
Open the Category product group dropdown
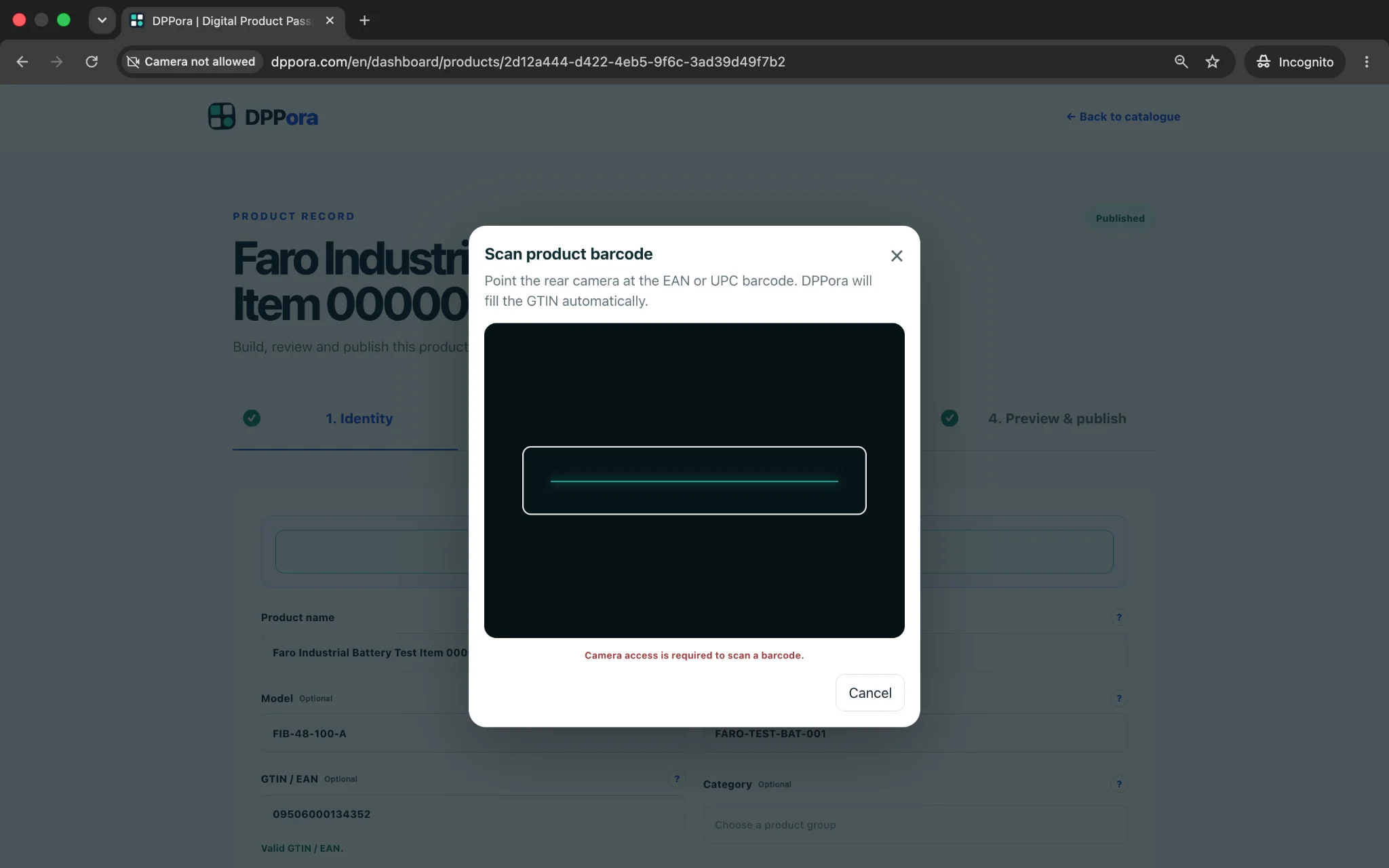click(915, 825)
